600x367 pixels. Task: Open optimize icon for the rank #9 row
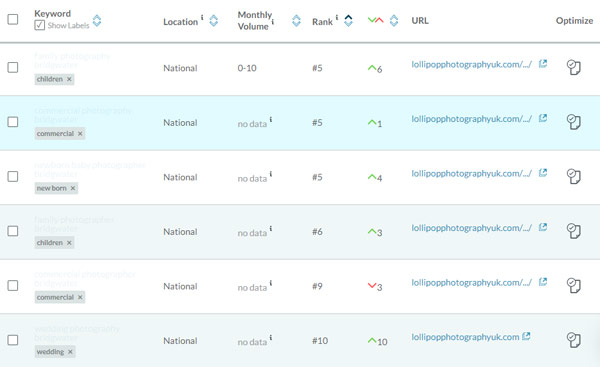(x=574, y=285)
